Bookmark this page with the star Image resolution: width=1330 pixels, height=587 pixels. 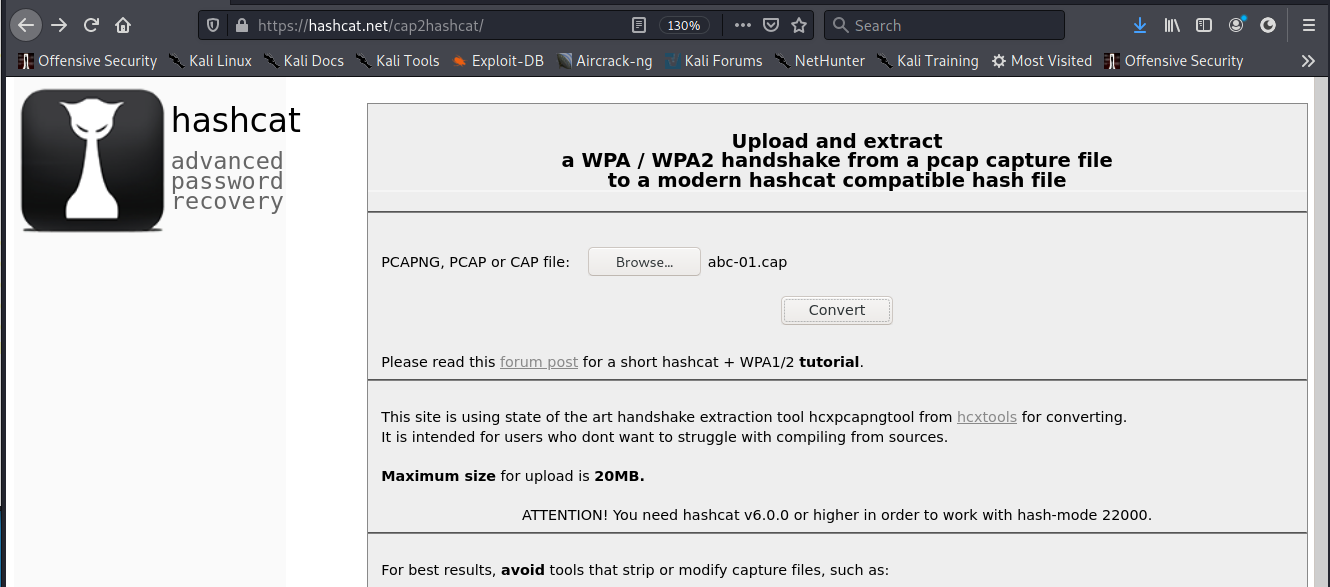point(799,25)
